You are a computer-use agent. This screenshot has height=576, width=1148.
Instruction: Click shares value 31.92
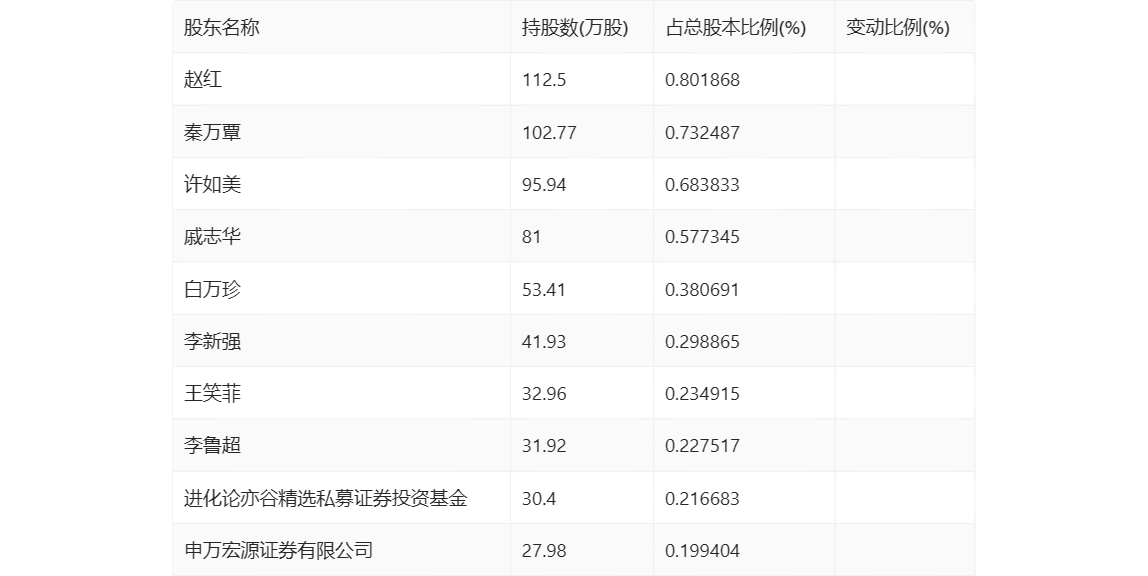[x=544, y=446]
